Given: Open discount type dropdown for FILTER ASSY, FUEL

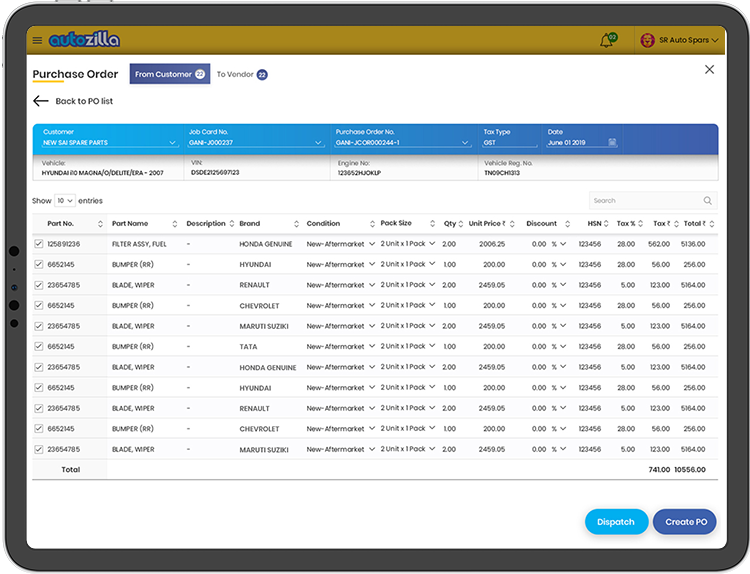Looking at the screenshot, I should [563, 243].
